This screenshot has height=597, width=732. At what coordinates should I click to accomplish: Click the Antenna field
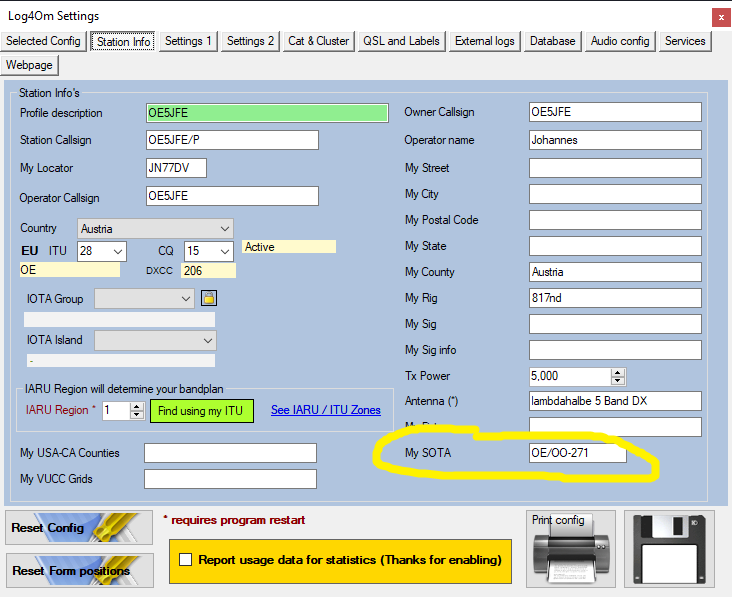coord(615,401)
